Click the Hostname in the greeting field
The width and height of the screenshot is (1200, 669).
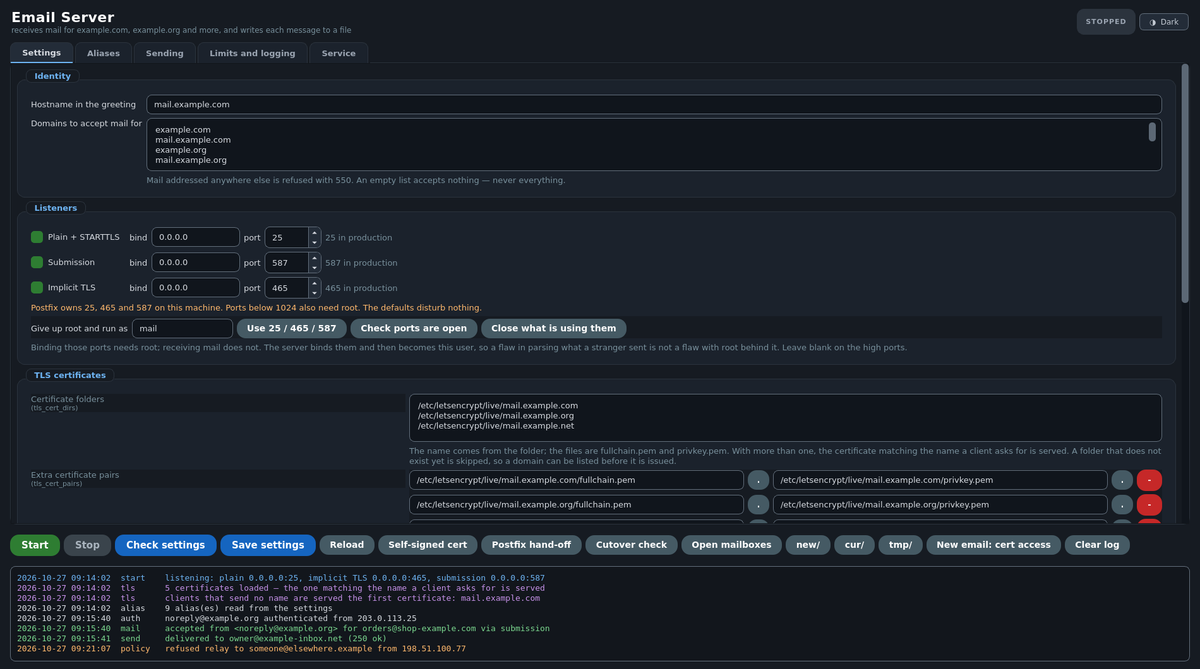pos(654,104)
